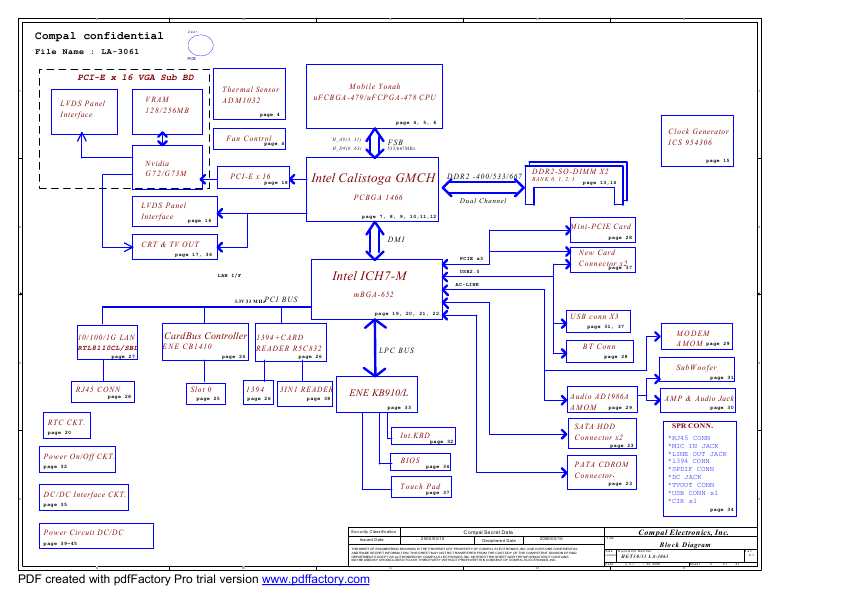Click the "Dual Channel" label
The height and width of the screenshot is (595, 842).
point(483,201)
